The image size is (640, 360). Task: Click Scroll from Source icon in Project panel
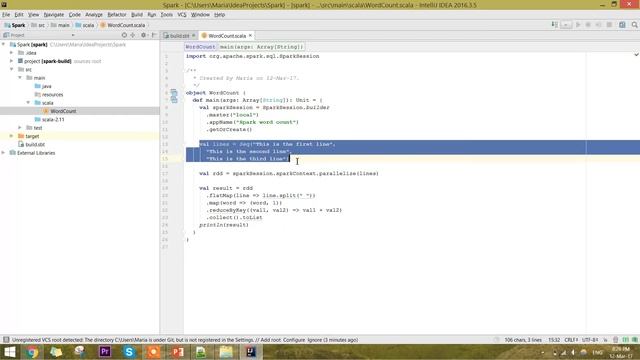pos(124,35)
